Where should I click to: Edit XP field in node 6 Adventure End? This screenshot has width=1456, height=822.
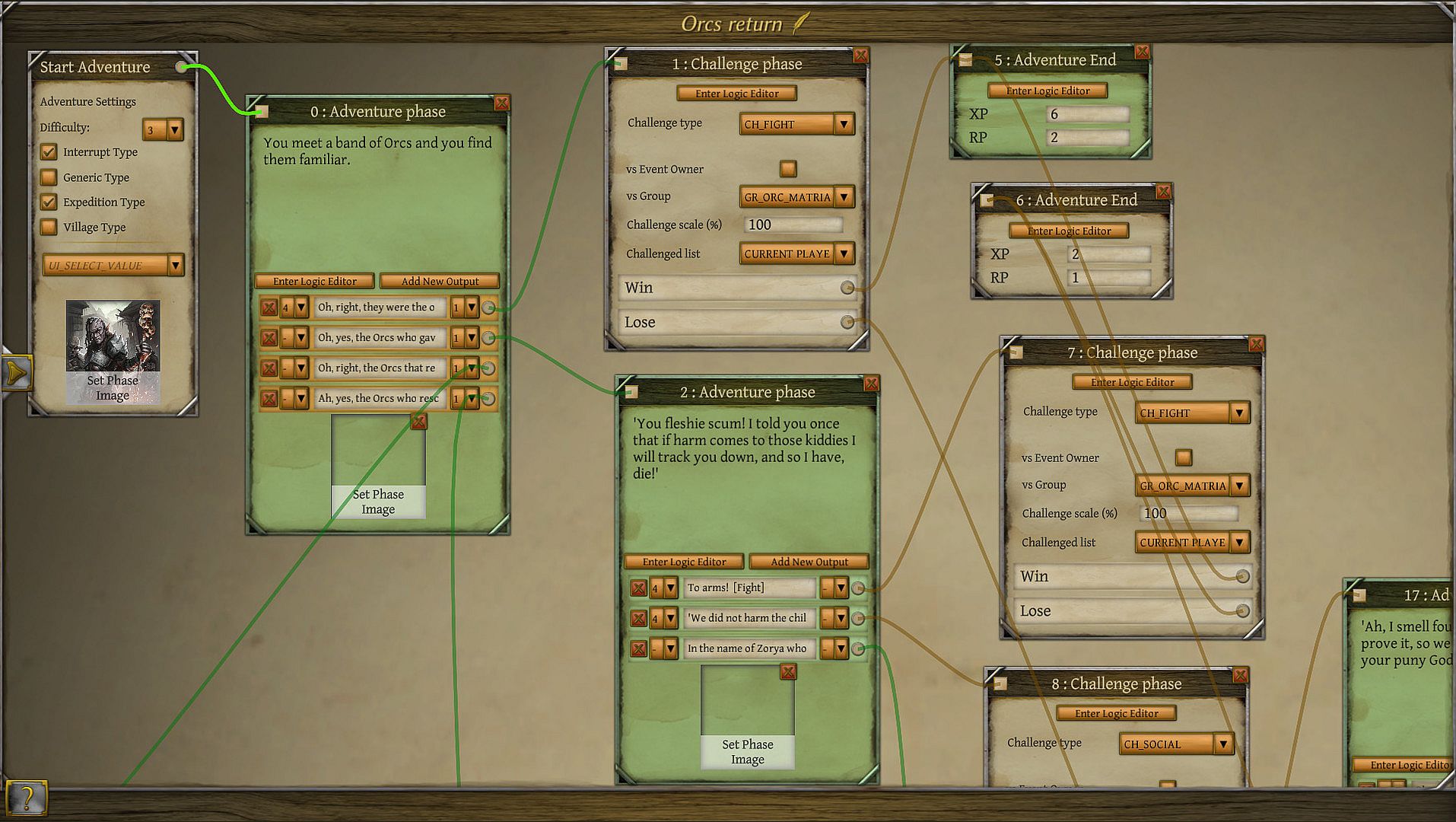pos(1109,254)
